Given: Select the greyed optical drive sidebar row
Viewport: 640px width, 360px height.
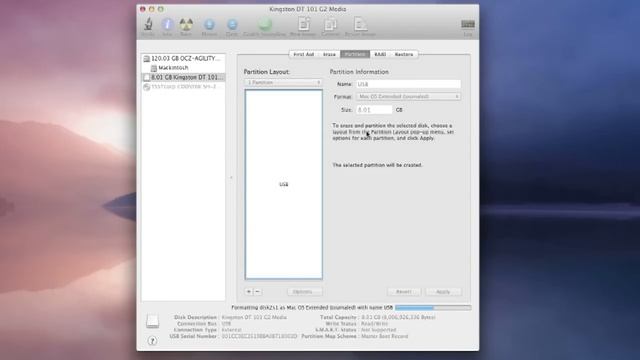Looking at the screenshot, I should pyautogui.click(x=183, y=87).
